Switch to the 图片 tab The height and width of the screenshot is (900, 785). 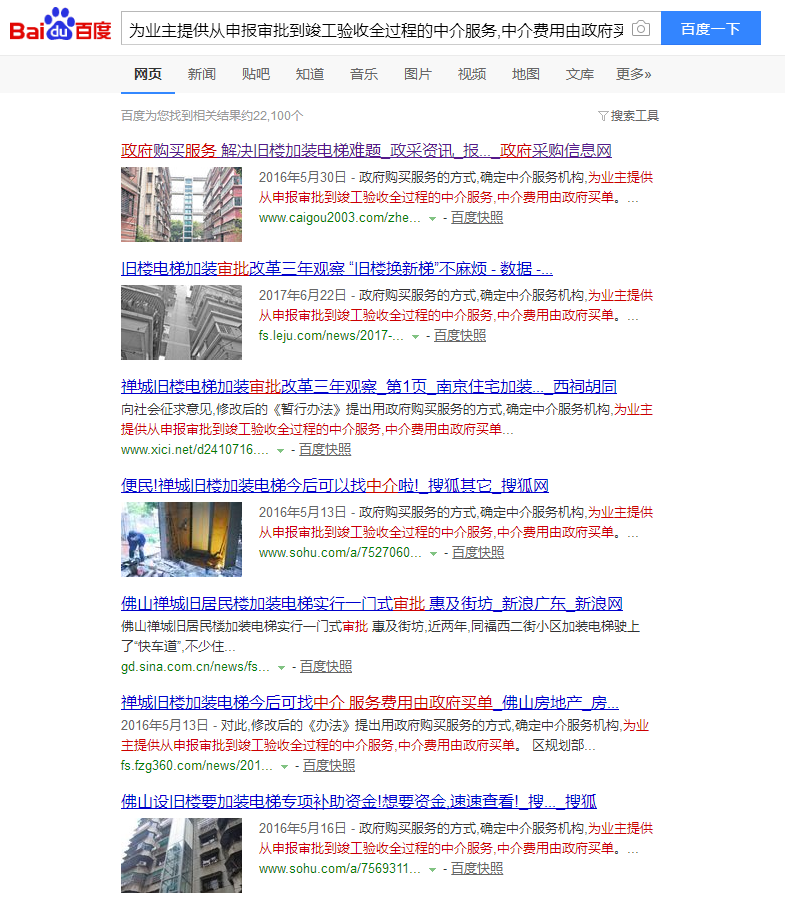click(x=418, y=74)
